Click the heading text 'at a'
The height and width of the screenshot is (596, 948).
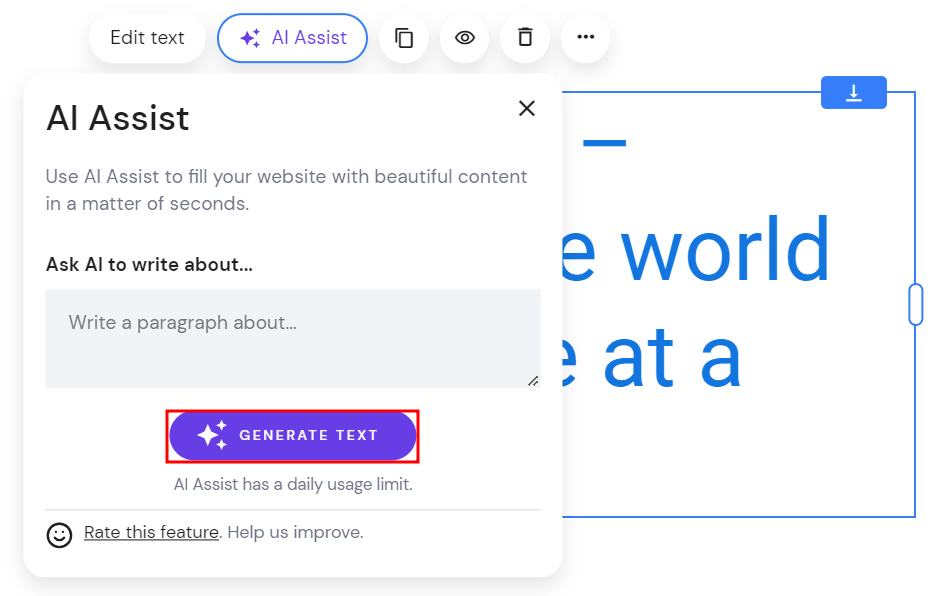point(672,357)
